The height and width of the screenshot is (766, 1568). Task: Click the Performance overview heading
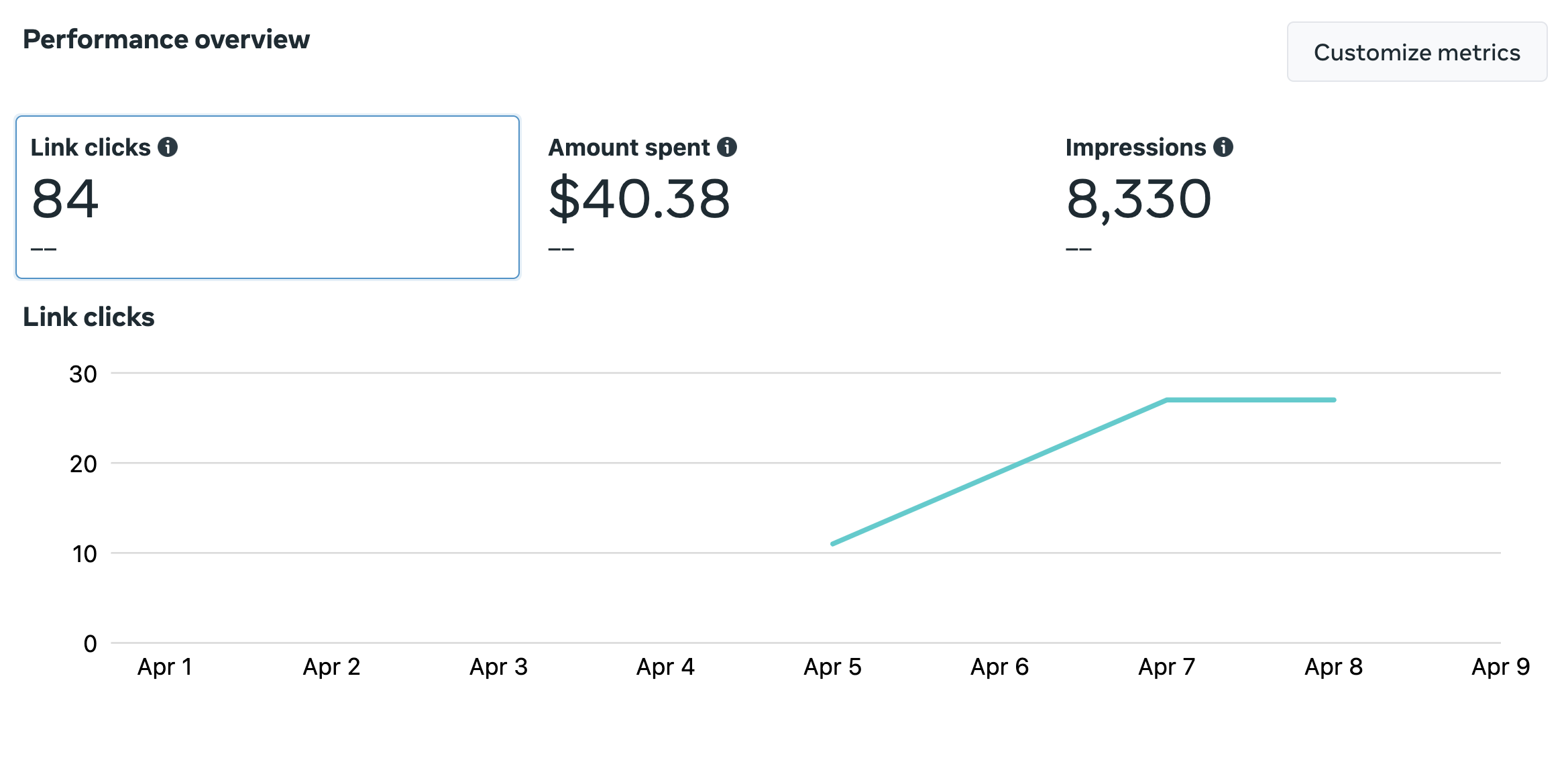tap(166, 40)
